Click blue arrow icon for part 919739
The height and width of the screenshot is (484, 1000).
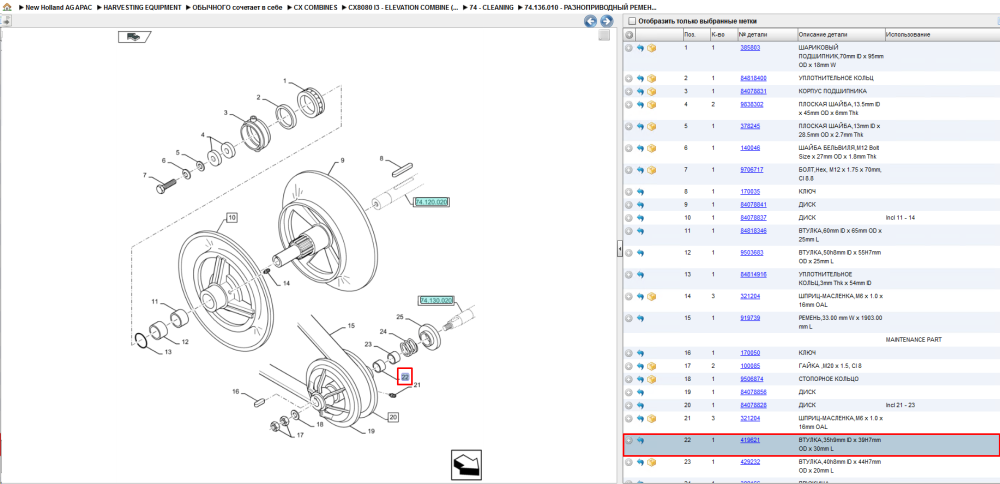coord(640,318)
